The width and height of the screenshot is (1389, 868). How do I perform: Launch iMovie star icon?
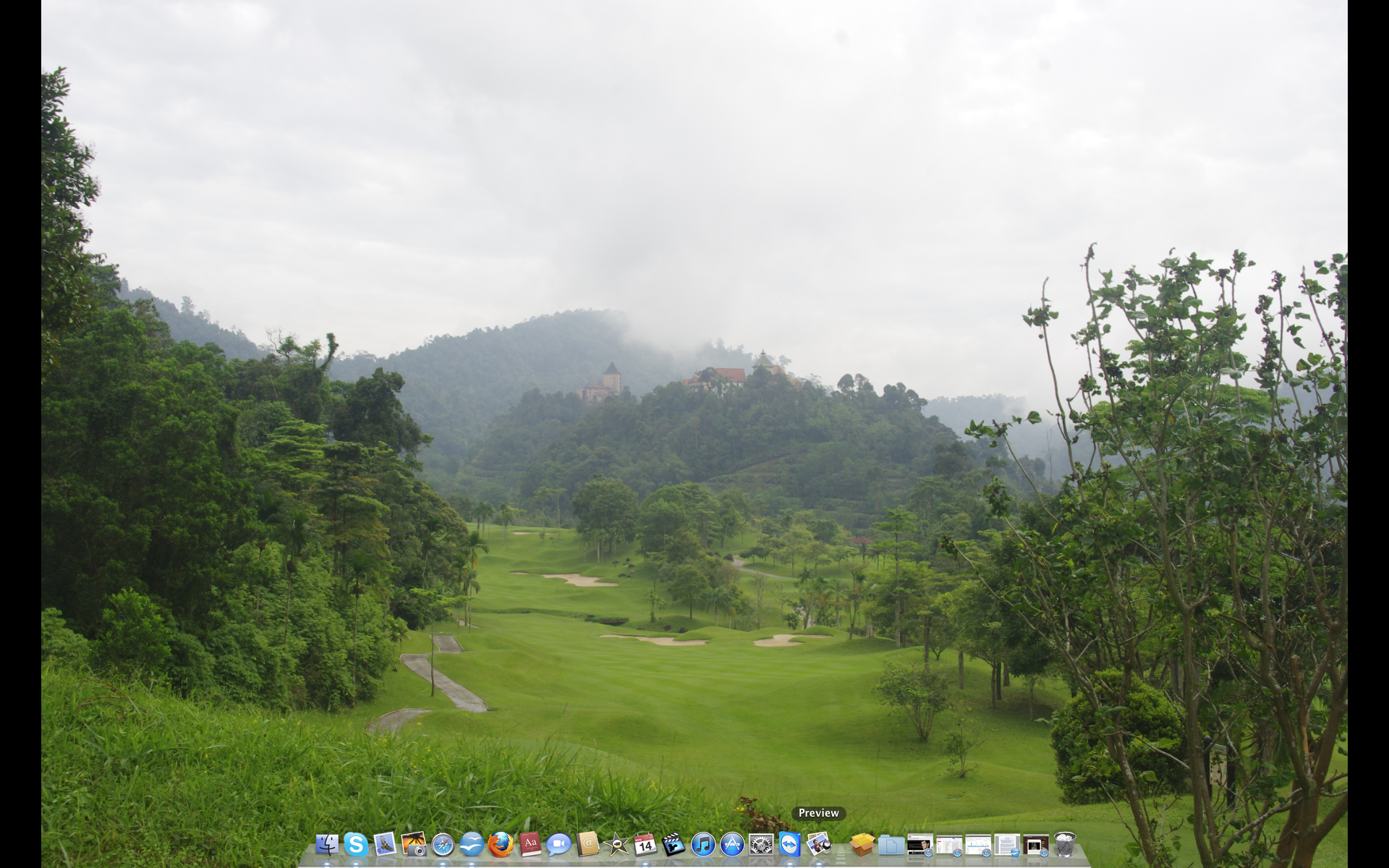coord(616,844)
